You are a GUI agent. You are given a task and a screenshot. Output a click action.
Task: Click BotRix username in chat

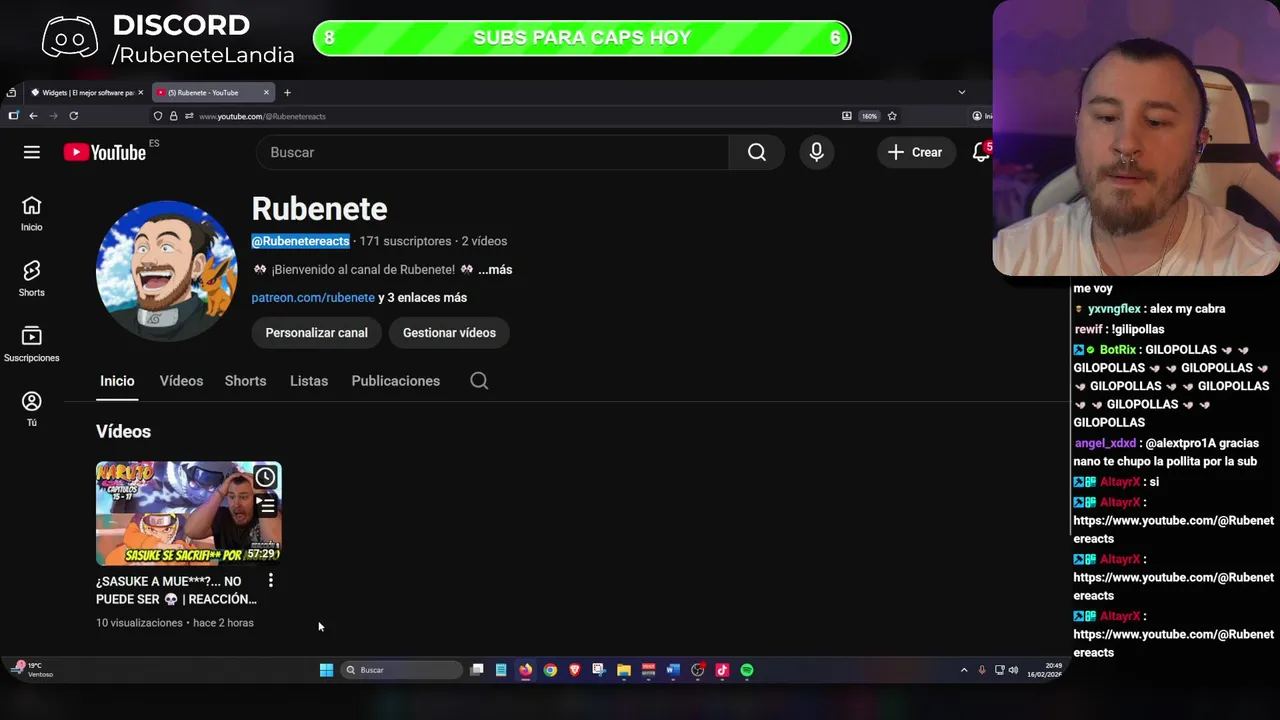(1117, 350)
